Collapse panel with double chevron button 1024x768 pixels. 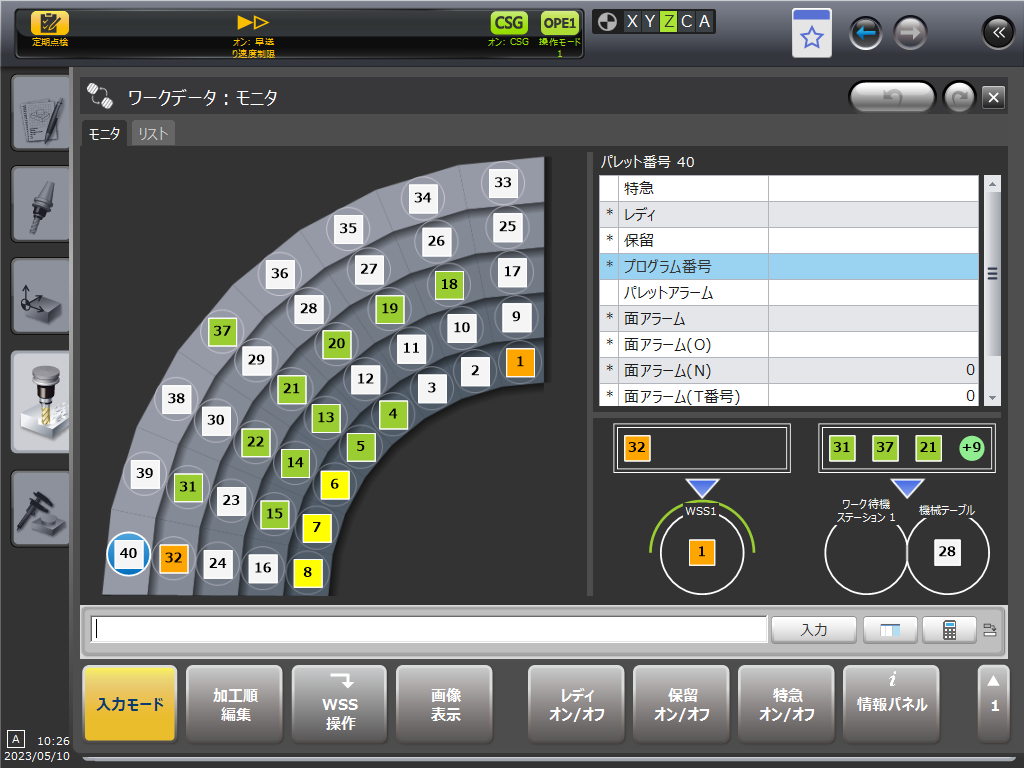click(997, 33)
